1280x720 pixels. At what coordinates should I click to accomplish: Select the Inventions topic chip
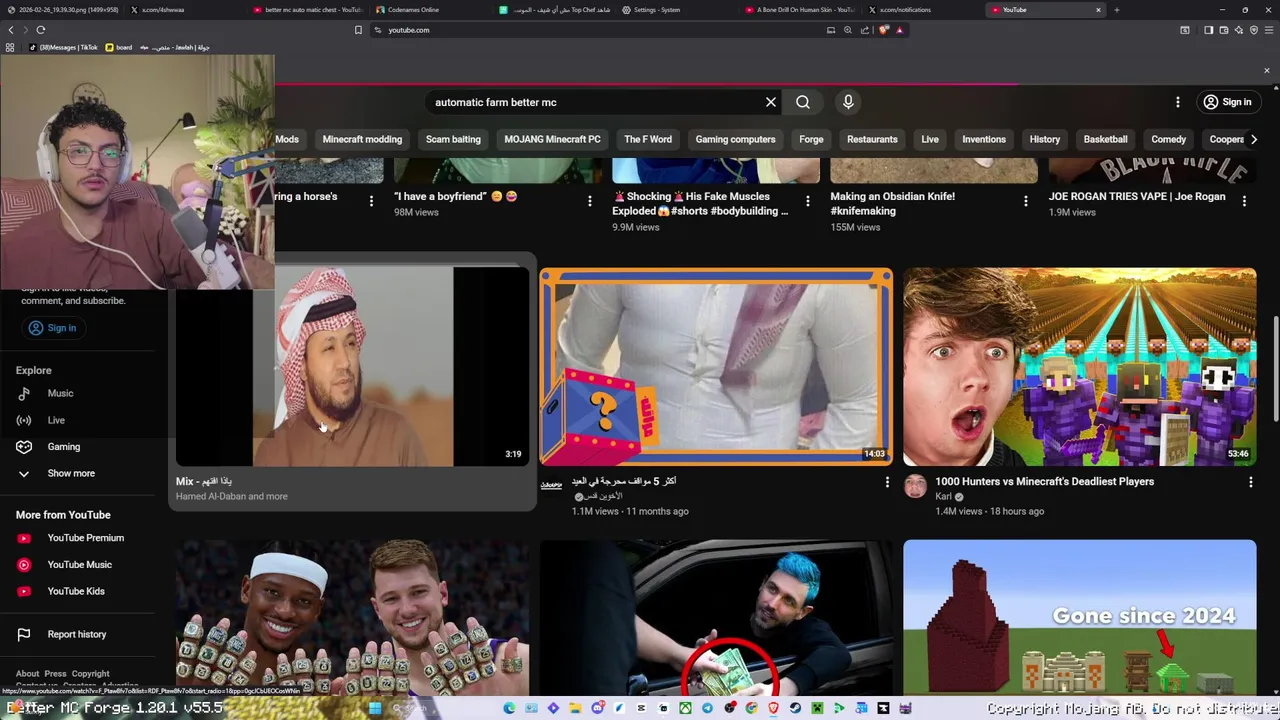984,139
